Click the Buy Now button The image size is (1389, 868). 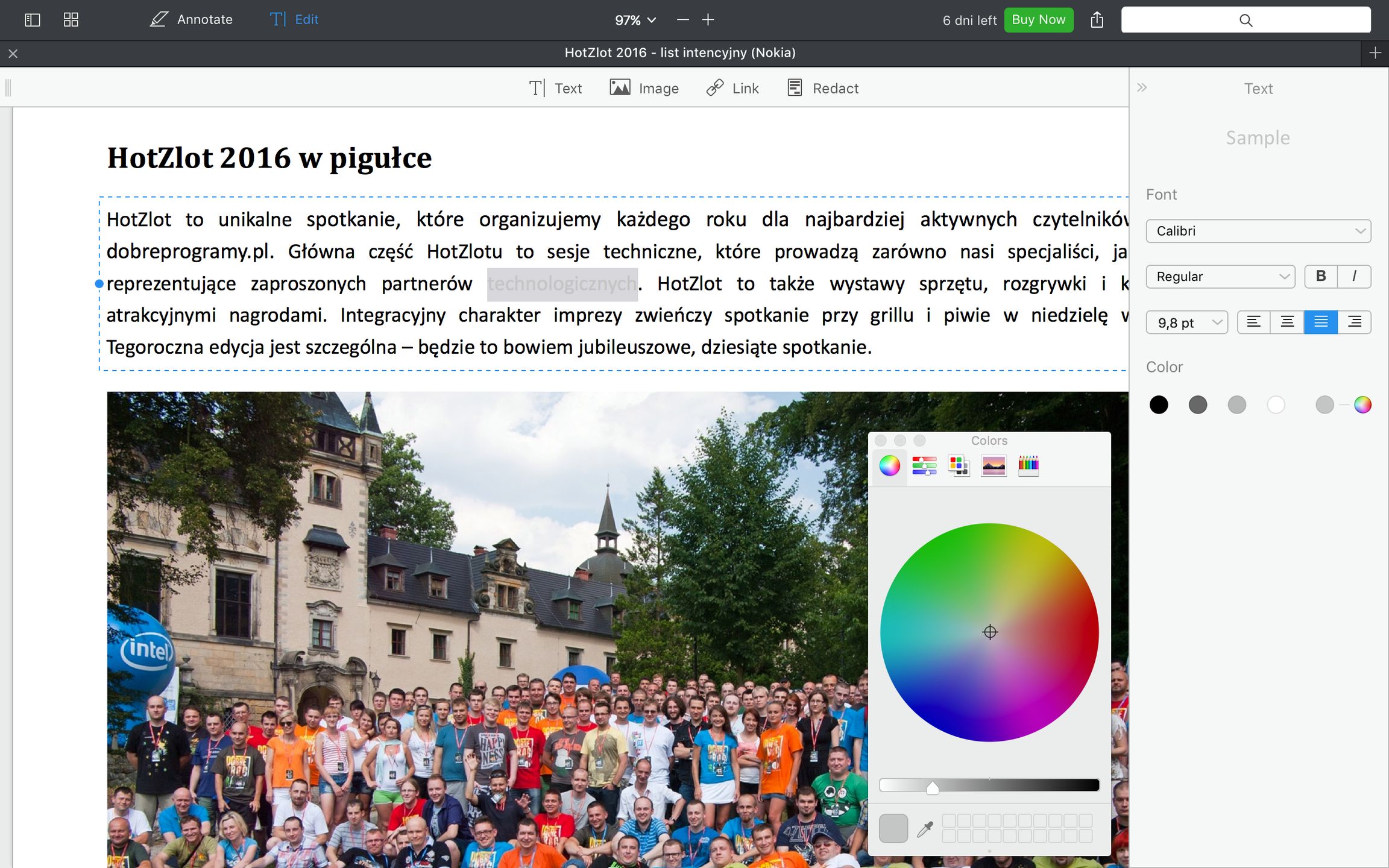1038,20
